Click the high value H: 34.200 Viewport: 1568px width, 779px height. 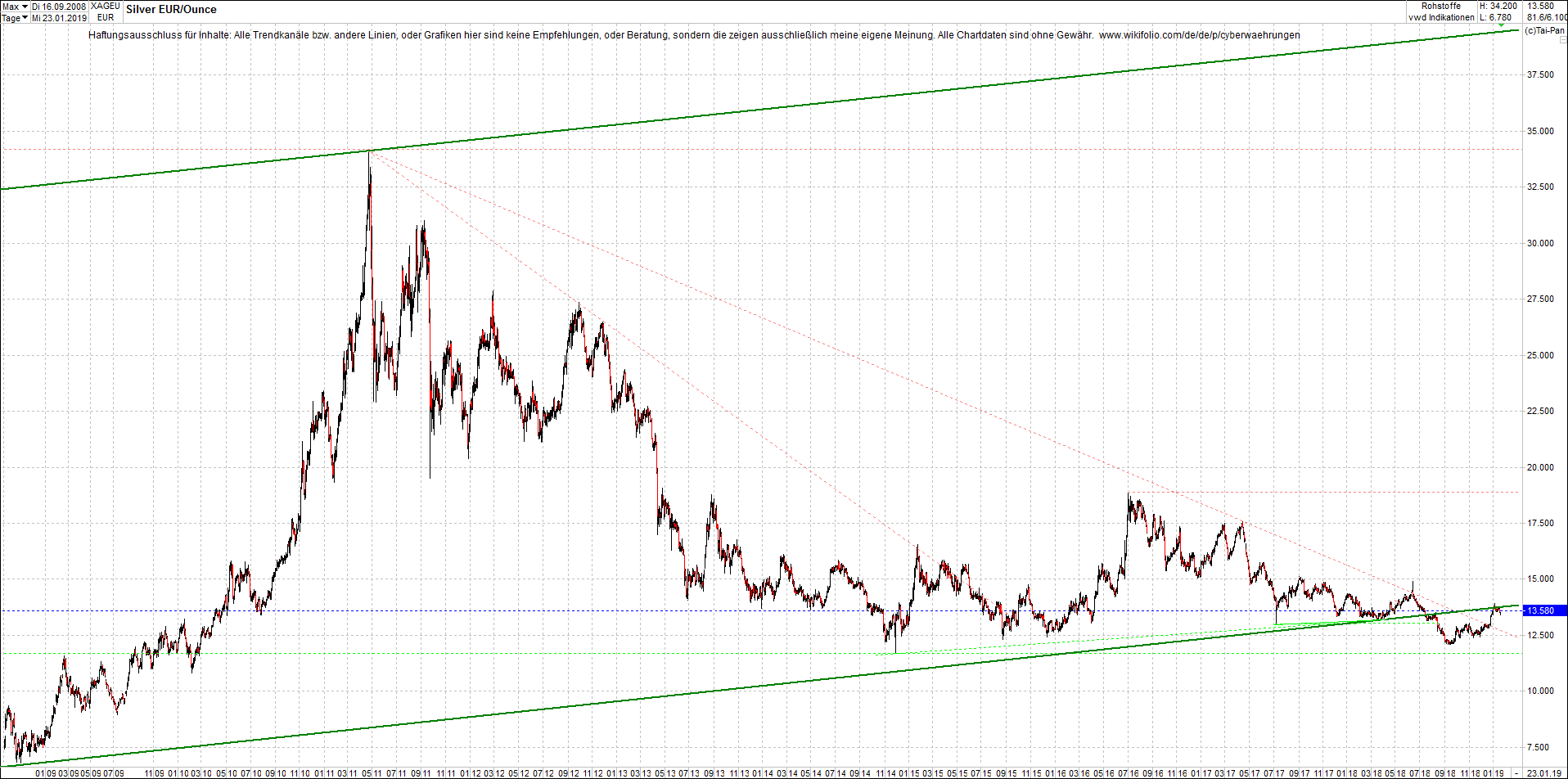pos(1498,7)
